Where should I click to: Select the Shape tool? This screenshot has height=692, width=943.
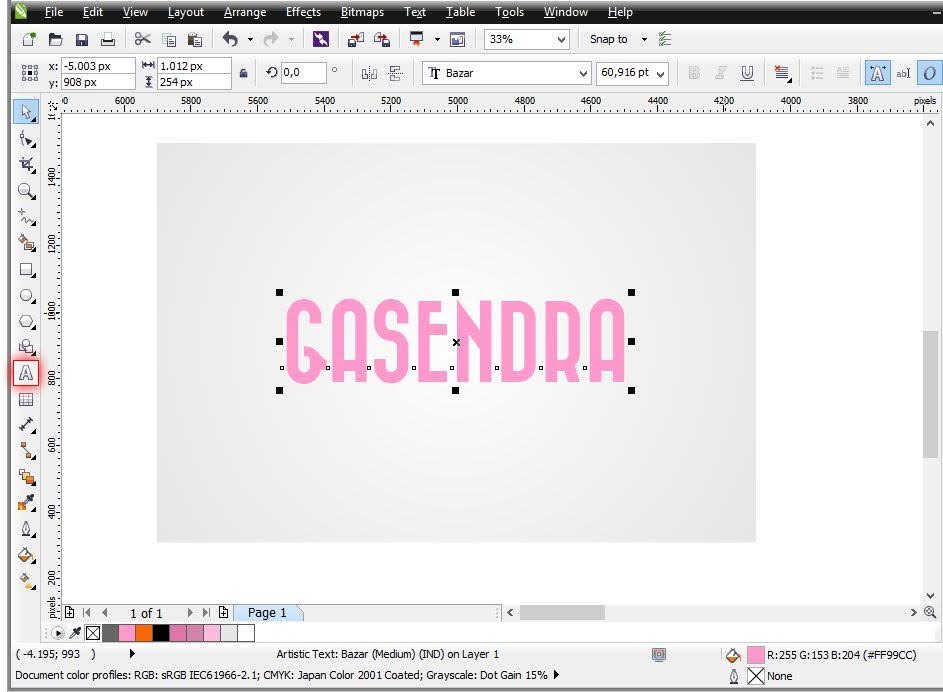26,139
